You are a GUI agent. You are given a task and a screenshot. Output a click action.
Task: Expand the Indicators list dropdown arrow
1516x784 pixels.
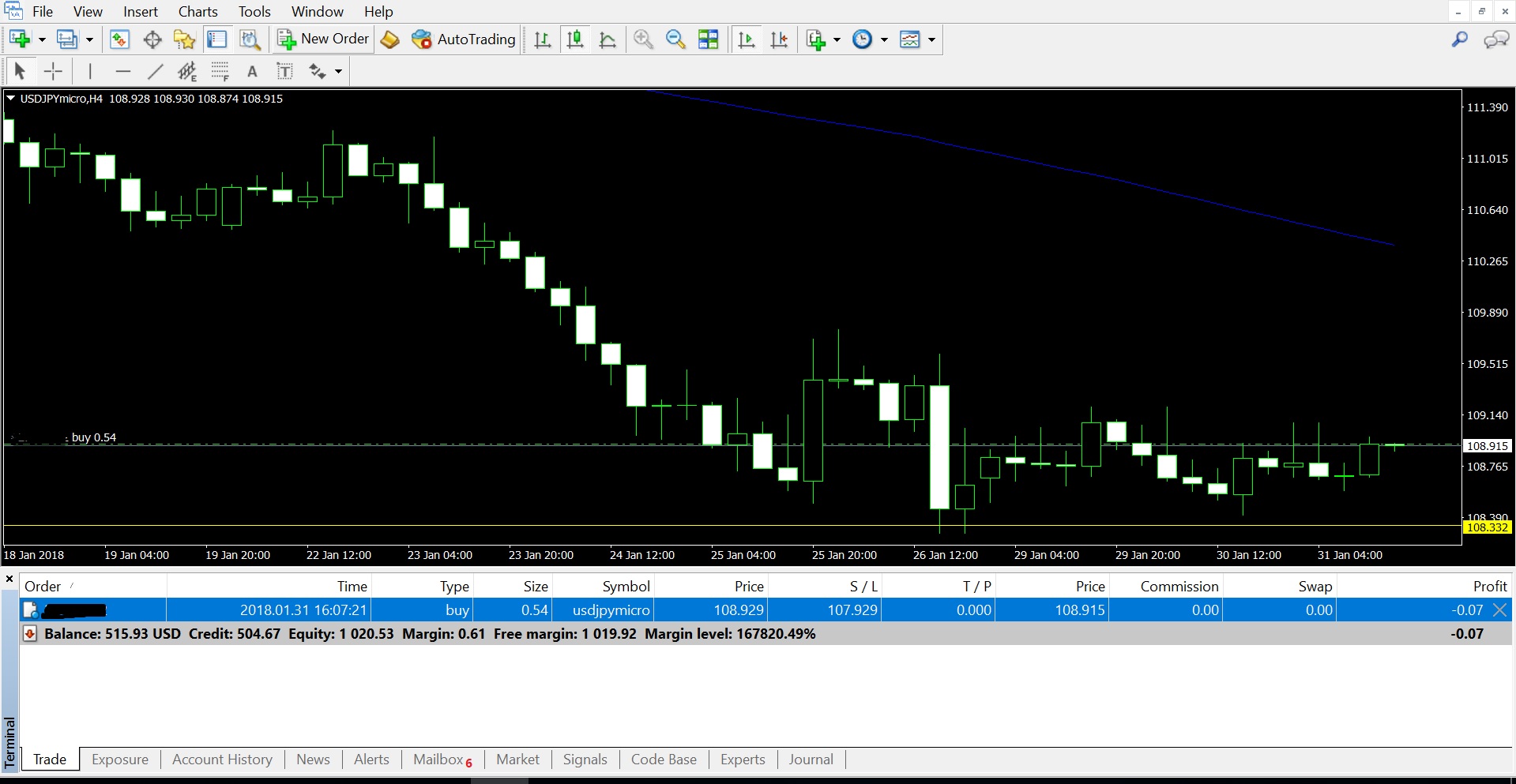[x=837, y=39]
